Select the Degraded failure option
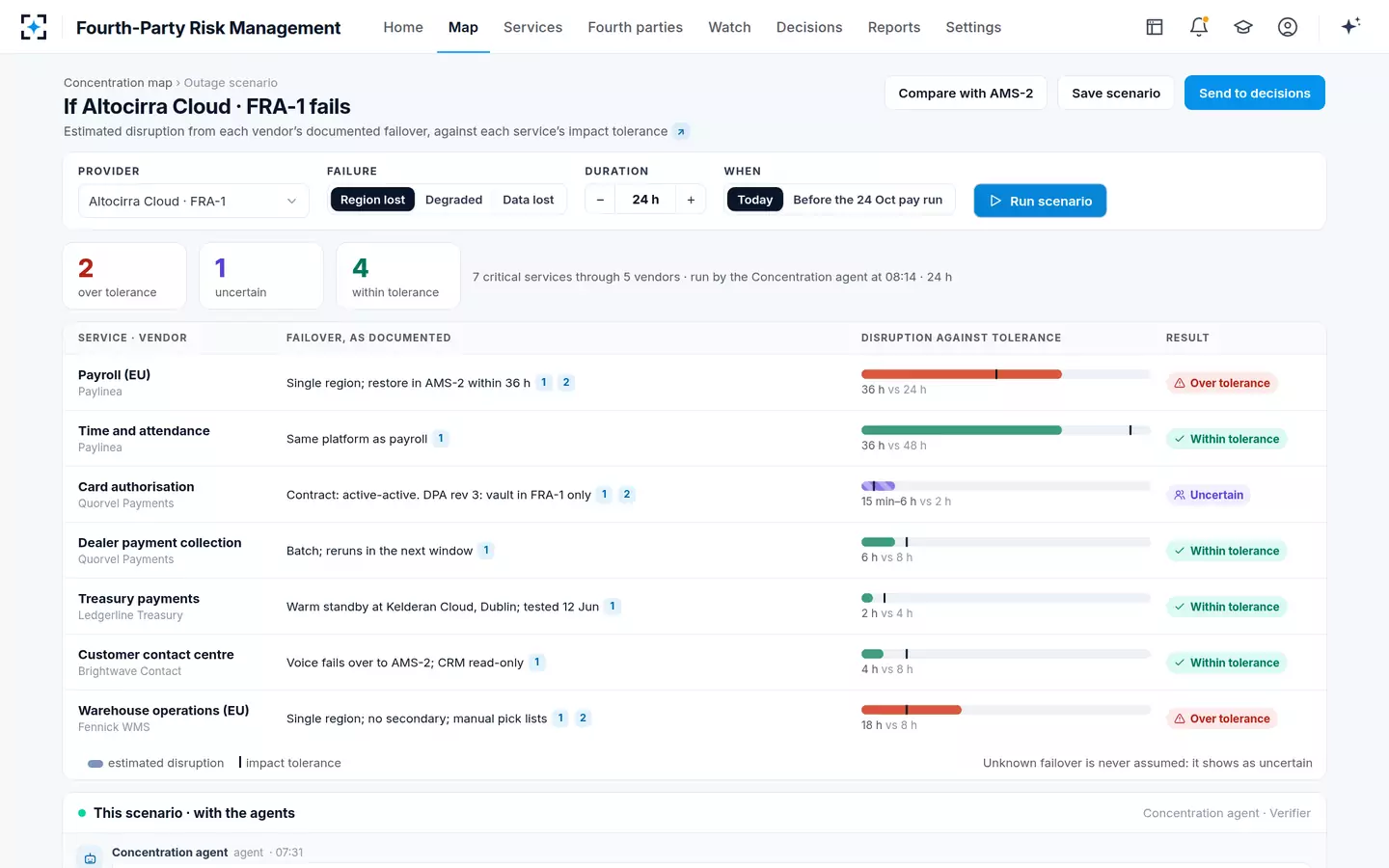Screen dimensions: 1389x868 (453, 200)
